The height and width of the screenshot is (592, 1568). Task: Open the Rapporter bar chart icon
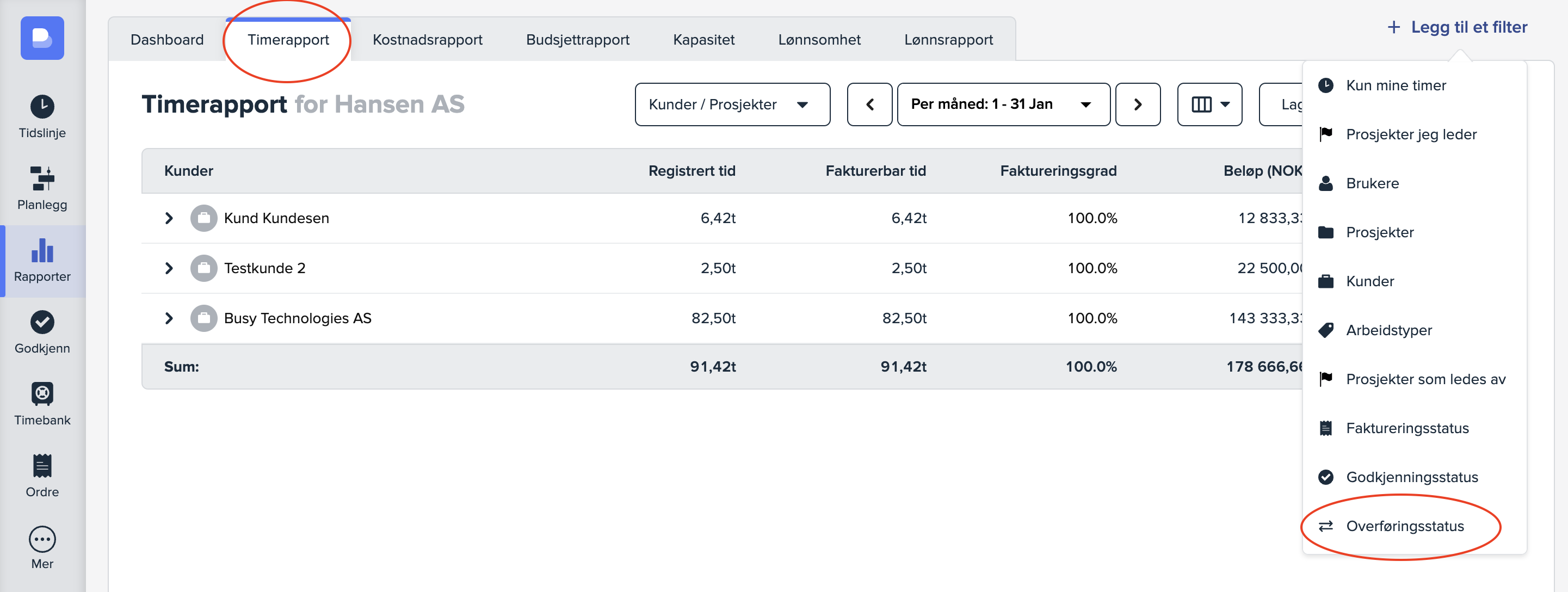pos(42,250)
